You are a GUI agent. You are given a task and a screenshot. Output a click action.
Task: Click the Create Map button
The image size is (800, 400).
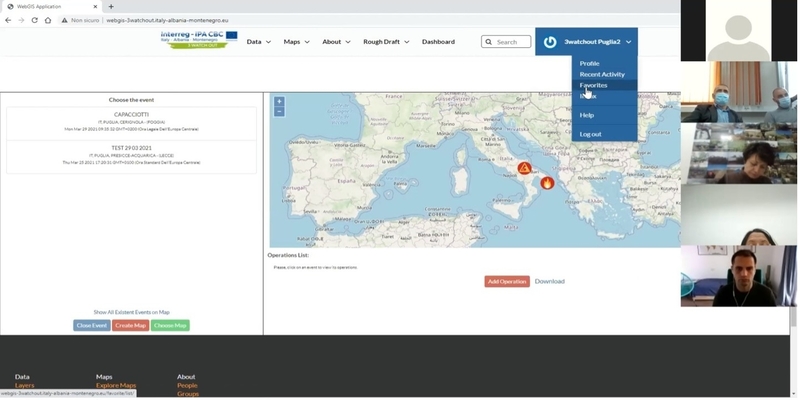(x=131, y=326)
